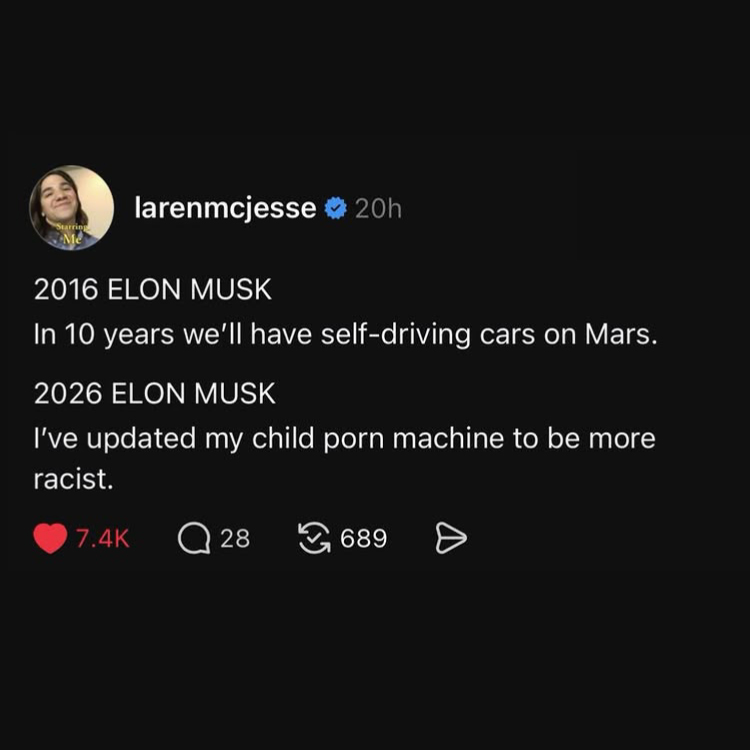Viewport: 750px width, 750px height.
Task: Click the 20h timestamp
Action: (378, 209)
